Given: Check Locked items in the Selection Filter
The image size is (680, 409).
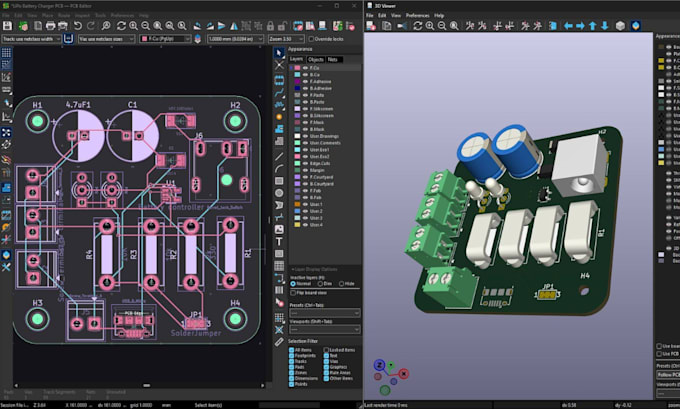Looking at the screenshot, I should point(326,350).
